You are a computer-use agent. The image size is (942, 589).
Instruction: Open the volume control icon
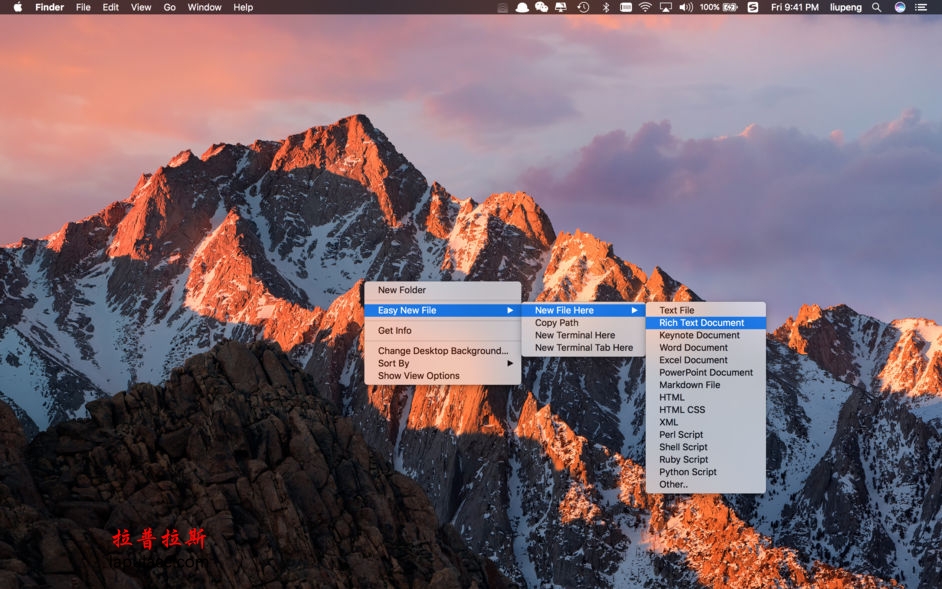(685, 7)
